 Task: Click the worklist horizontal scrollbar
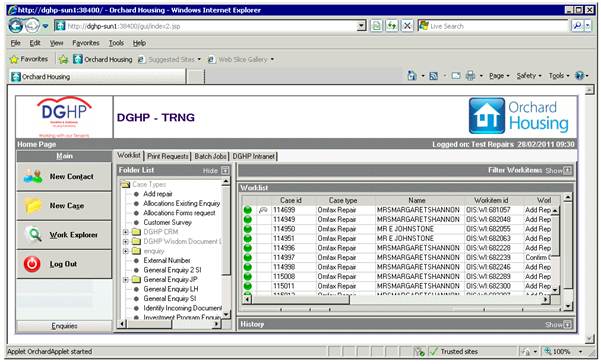coord(396,299)
